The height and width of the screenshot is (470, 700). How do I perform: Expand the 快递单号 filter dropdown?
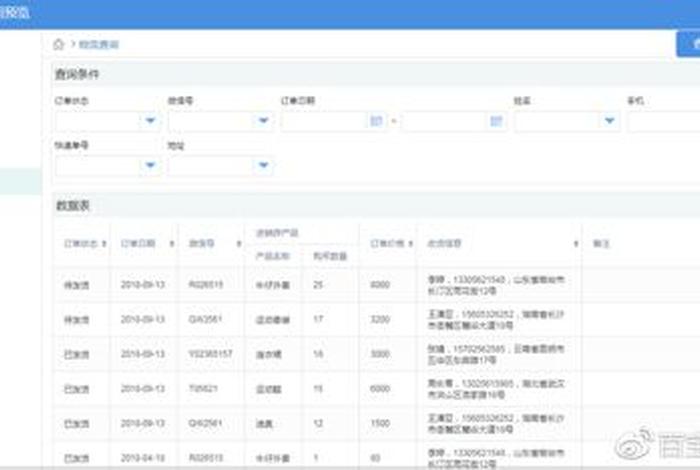pyautogui.click(x=150, y=166)
